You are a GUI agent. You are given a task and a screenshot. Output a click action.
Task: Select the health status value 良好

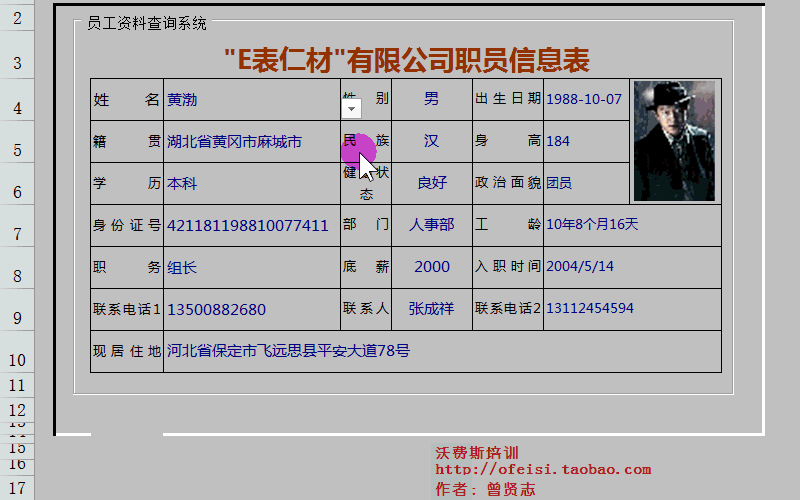[432, 184]
